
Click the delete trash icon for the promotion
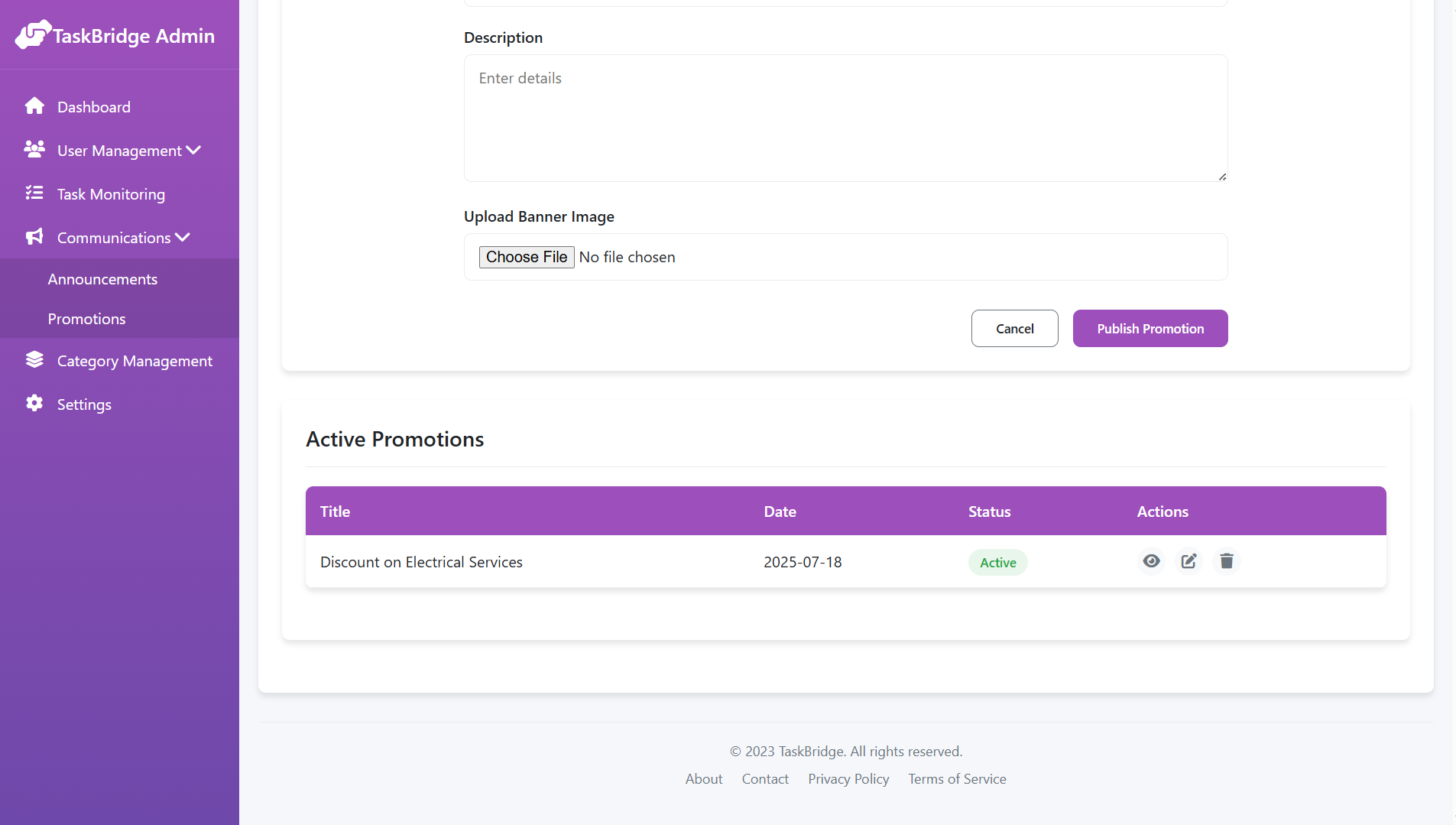tap(1226, 561)
